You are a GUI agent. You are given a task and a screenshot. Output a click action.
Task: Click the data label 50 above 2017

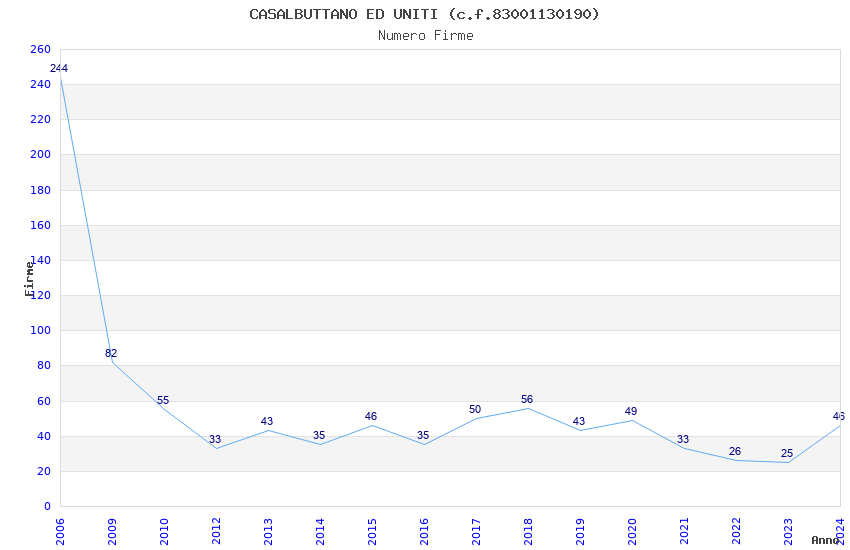pos(475,410)
